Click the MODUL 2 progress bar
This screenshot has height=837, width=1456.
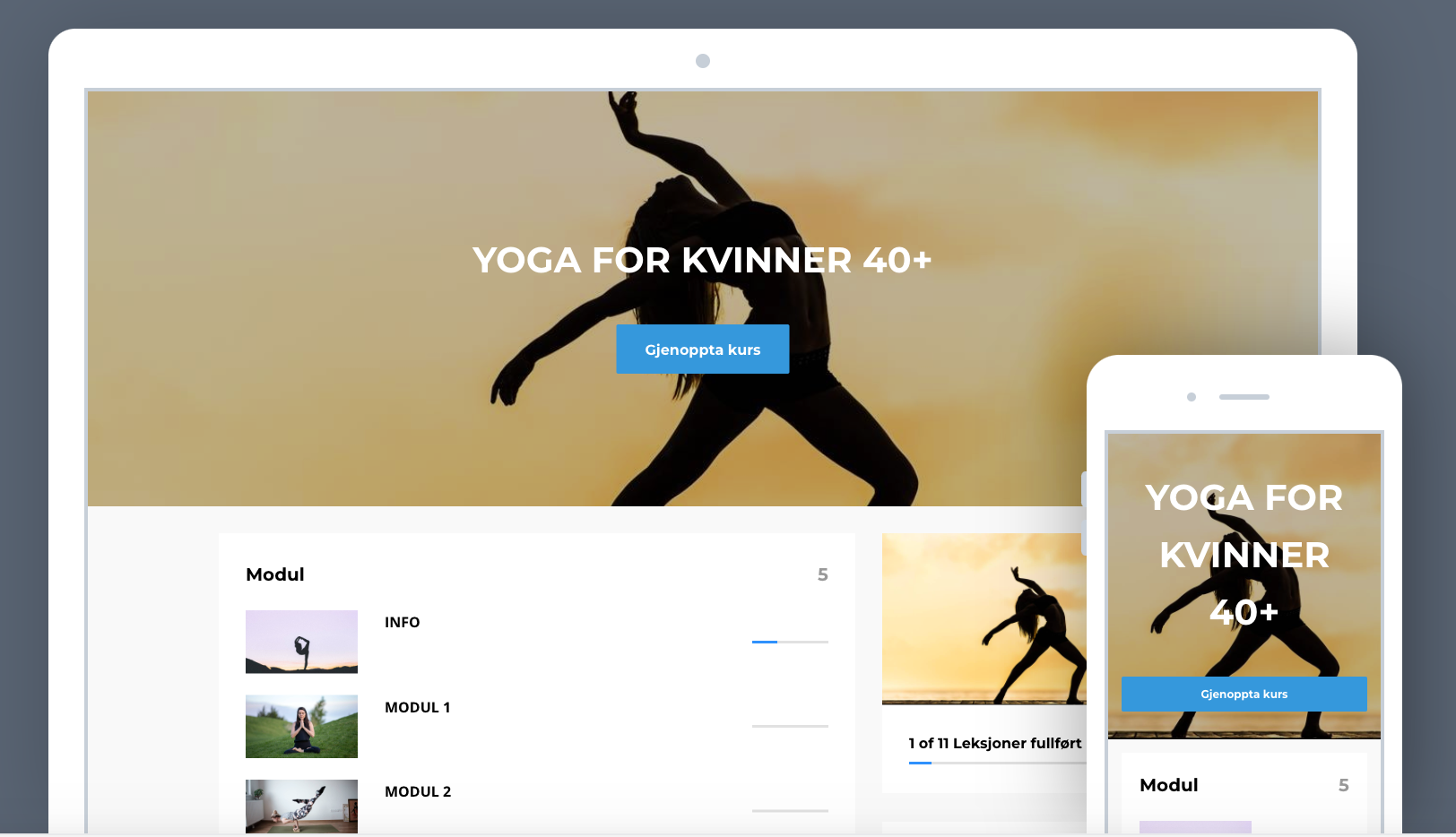click(790, 810)
